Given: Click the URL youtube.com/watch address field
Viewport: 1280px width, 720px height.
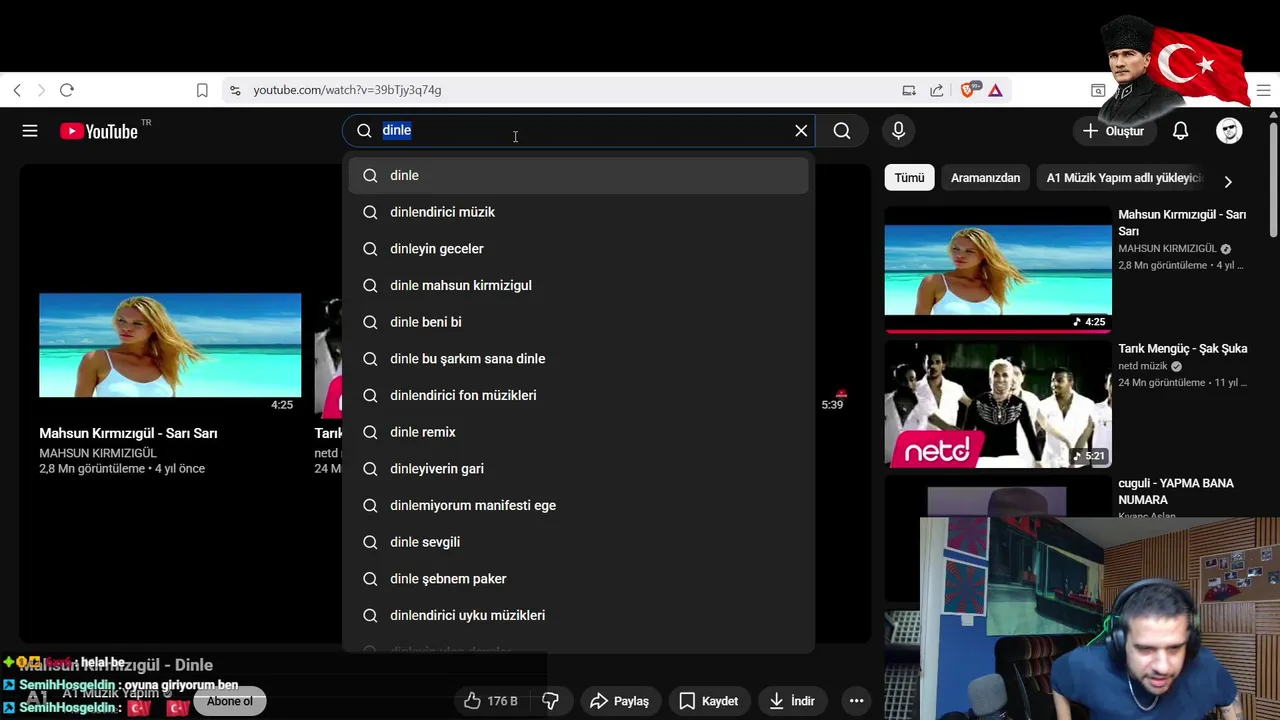Looking at the screenshot, I should click(x=347, y=90).
